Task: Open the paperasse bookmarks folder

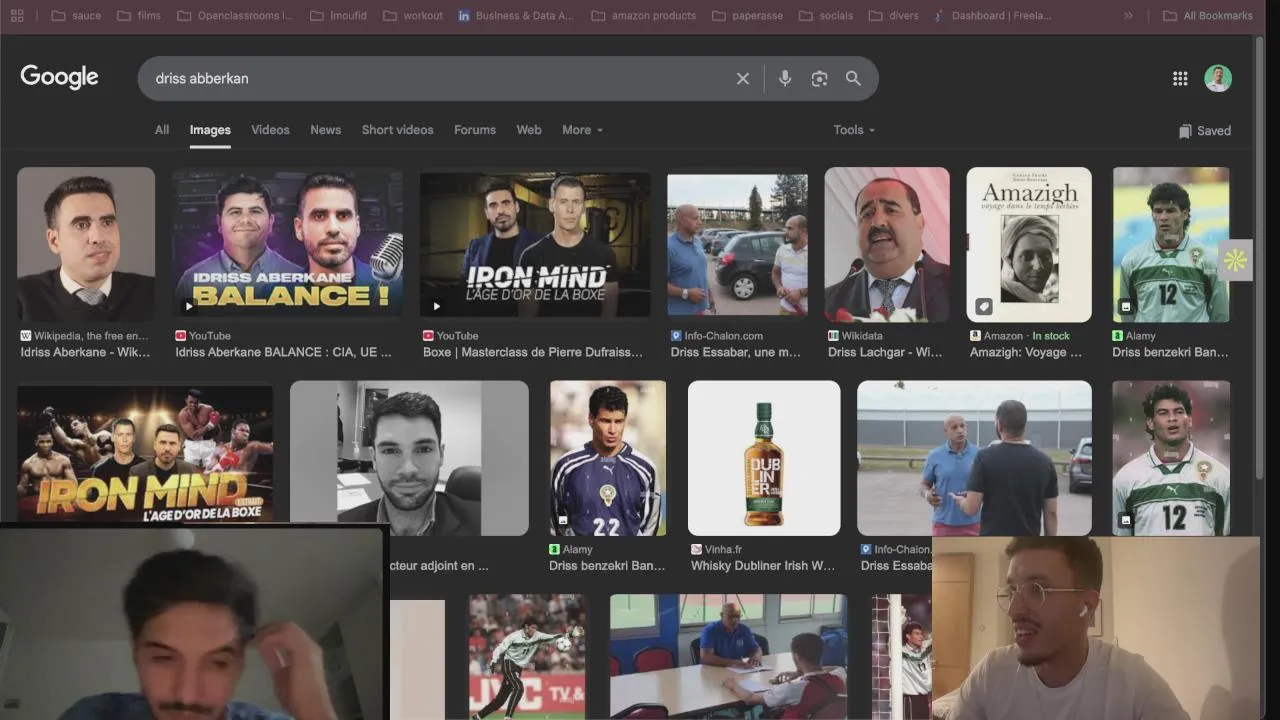Action: pyautogui.click(x=748, y=16)
